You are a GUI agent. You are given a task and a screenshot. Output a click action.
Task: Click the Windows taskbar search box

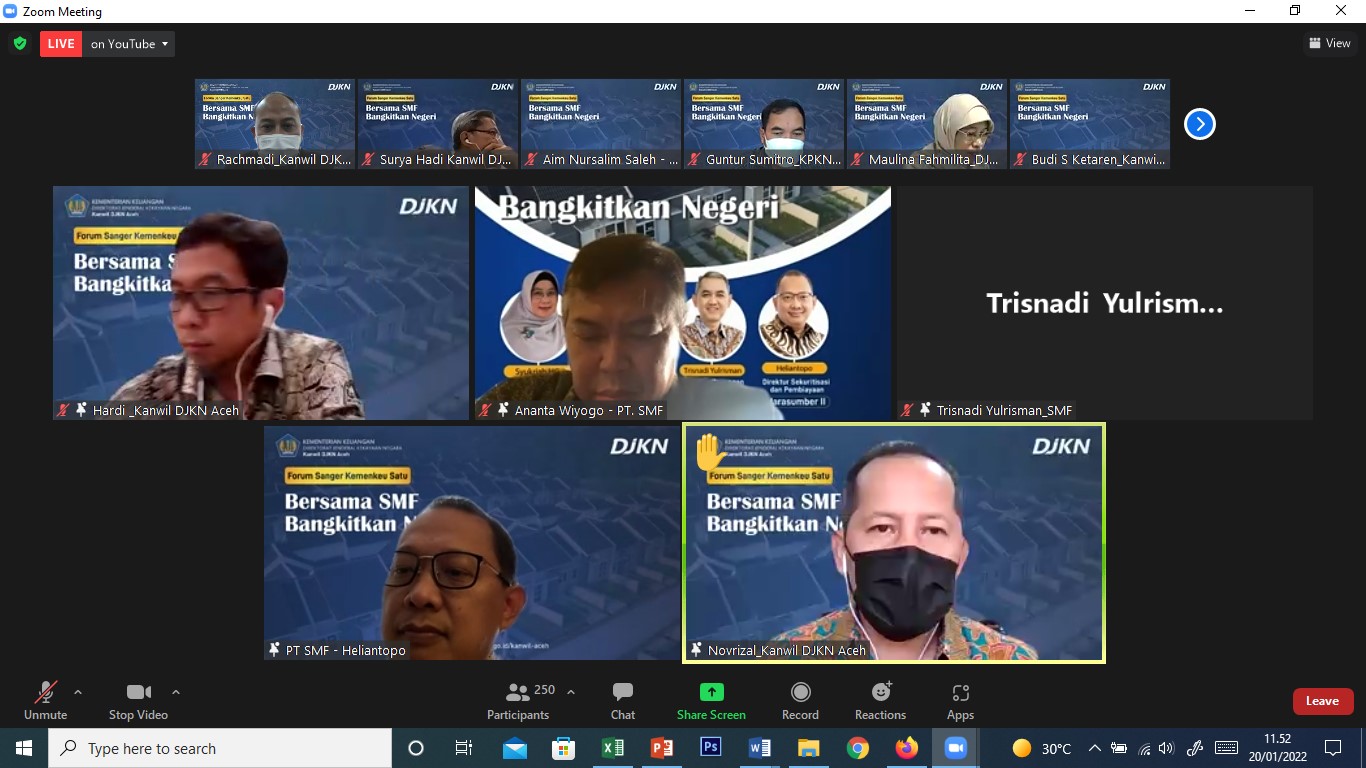click(220, 748)
